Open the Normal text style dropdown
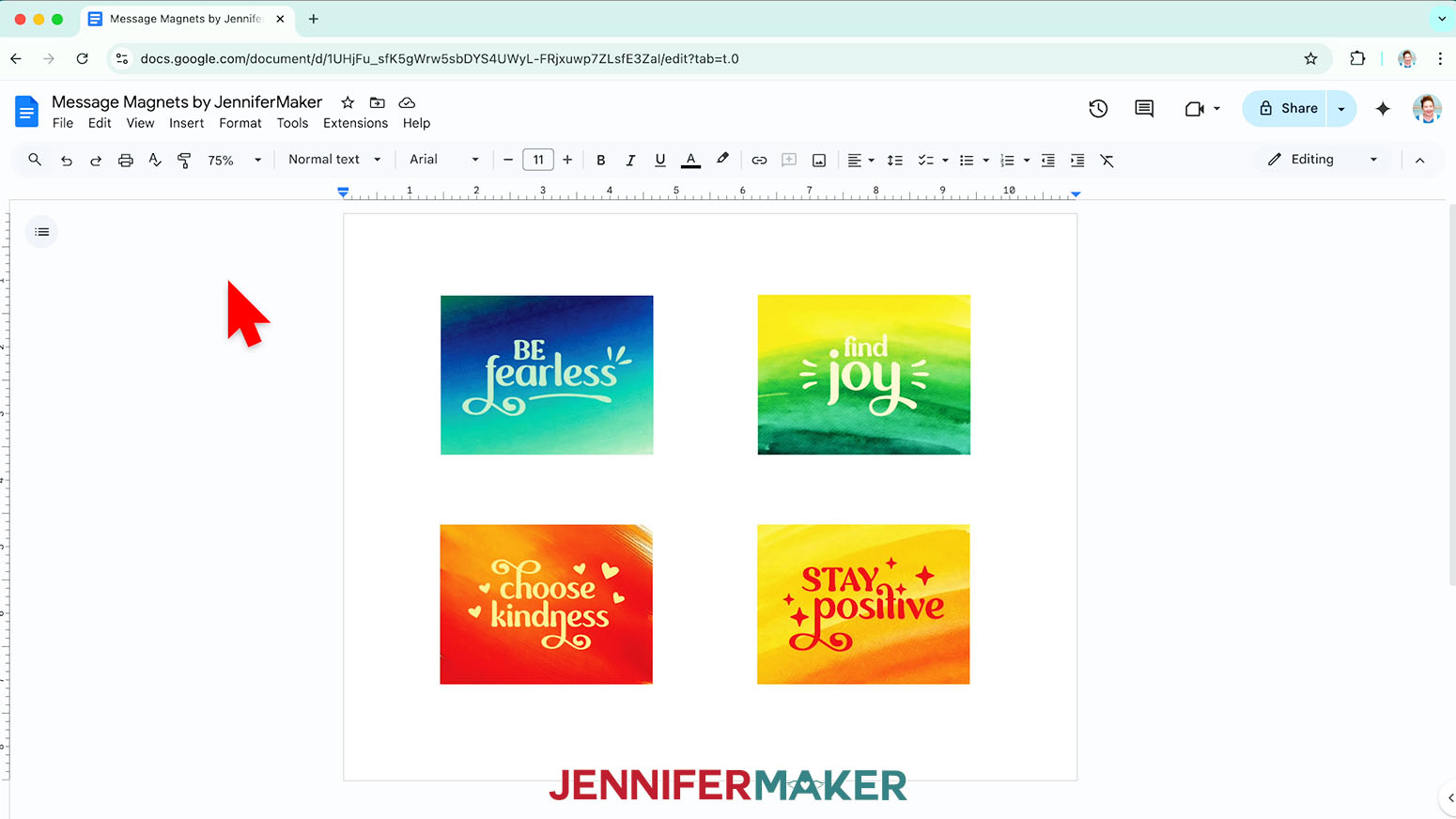The height and width of the screenshot is (819, 1456). tap(334, 160)
